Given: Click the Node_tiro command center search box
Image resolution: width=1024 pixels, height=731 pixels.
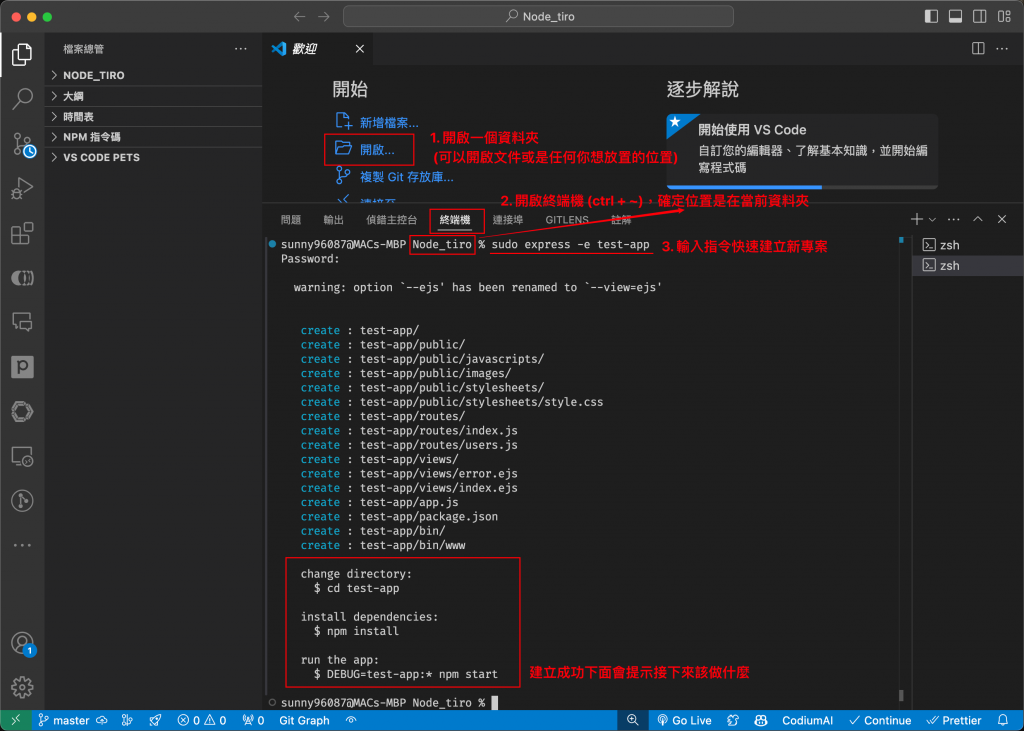Looking at the screenshot, I should pyautogui.click(x=538, y=16).
